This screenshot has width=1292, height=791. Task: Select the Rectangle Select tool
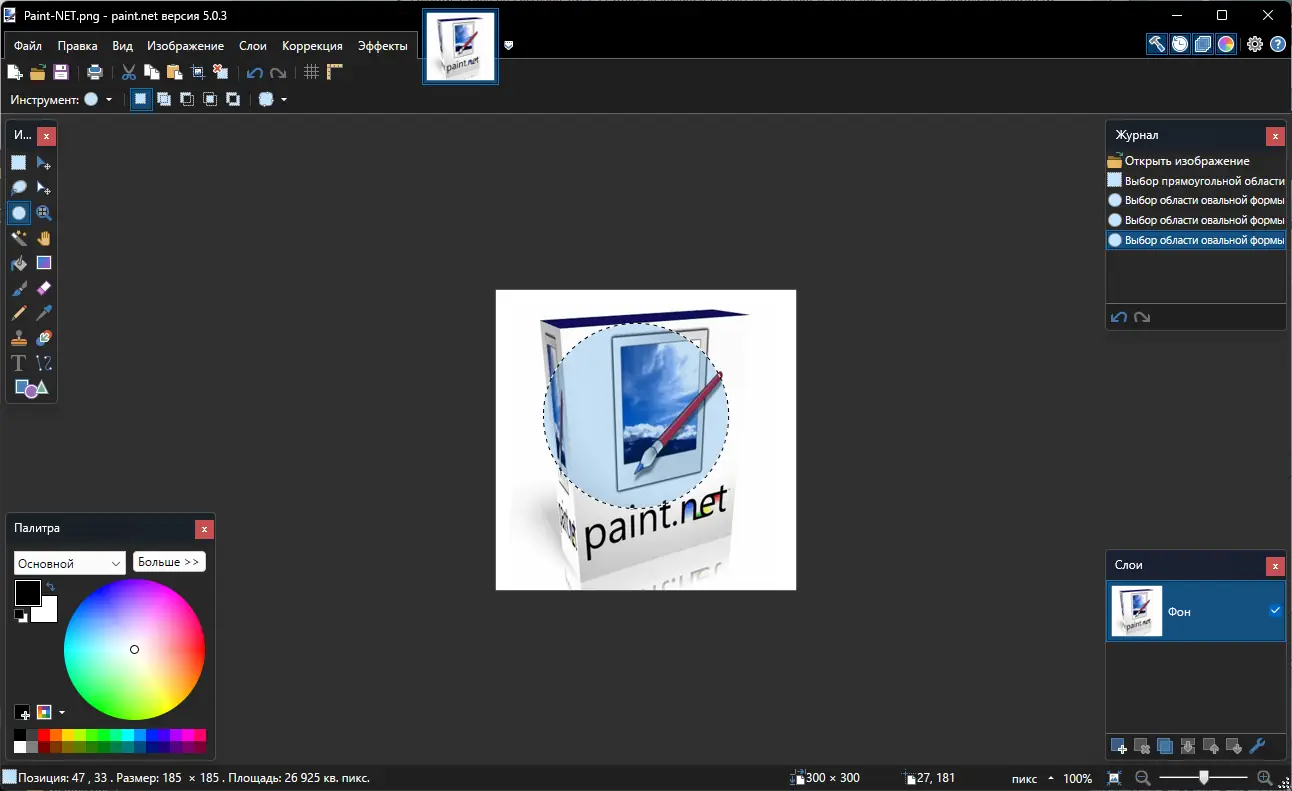(19, 163)
